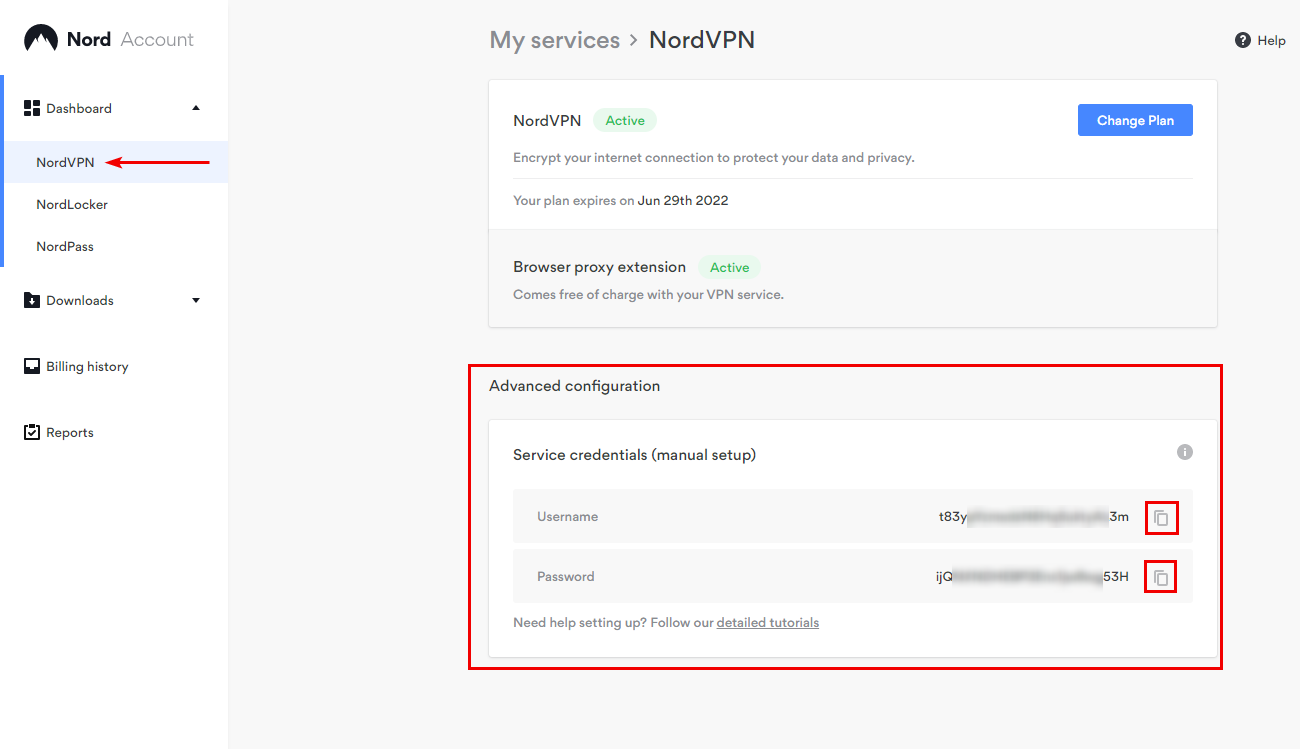Click the Nord logo icon
This screenshot has width=1300, height=749.
coord(40,36)
